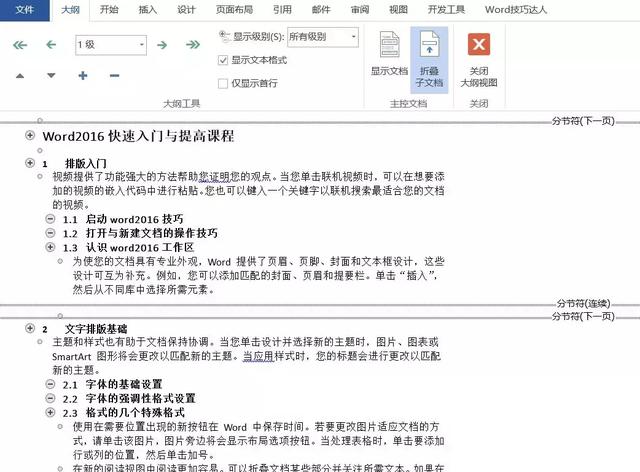Viewport: 640px width, 472px height.
Task: Click body bullet beside 视频提供了功能强大的方法
Action: [x=40, y=177]
